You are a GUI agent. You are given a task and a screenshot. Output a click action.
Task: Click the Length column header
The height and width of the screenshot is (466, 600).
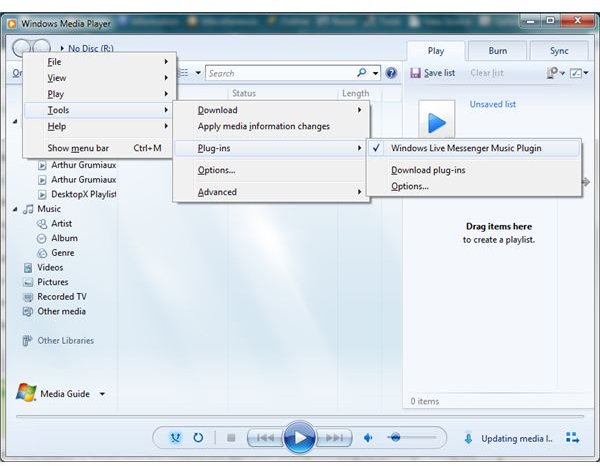pos(355,93)
